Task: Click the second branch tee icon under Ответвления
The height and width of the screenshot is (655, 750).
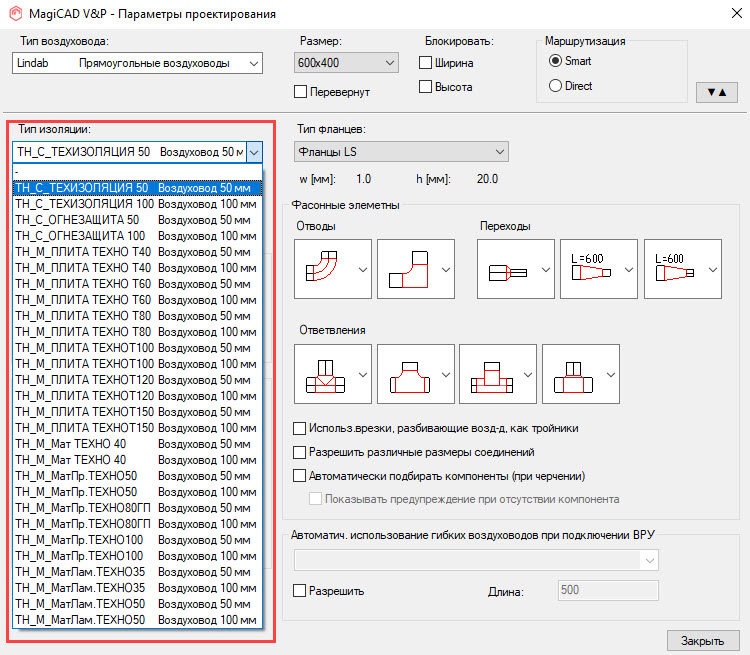Action: click(407, 374)
